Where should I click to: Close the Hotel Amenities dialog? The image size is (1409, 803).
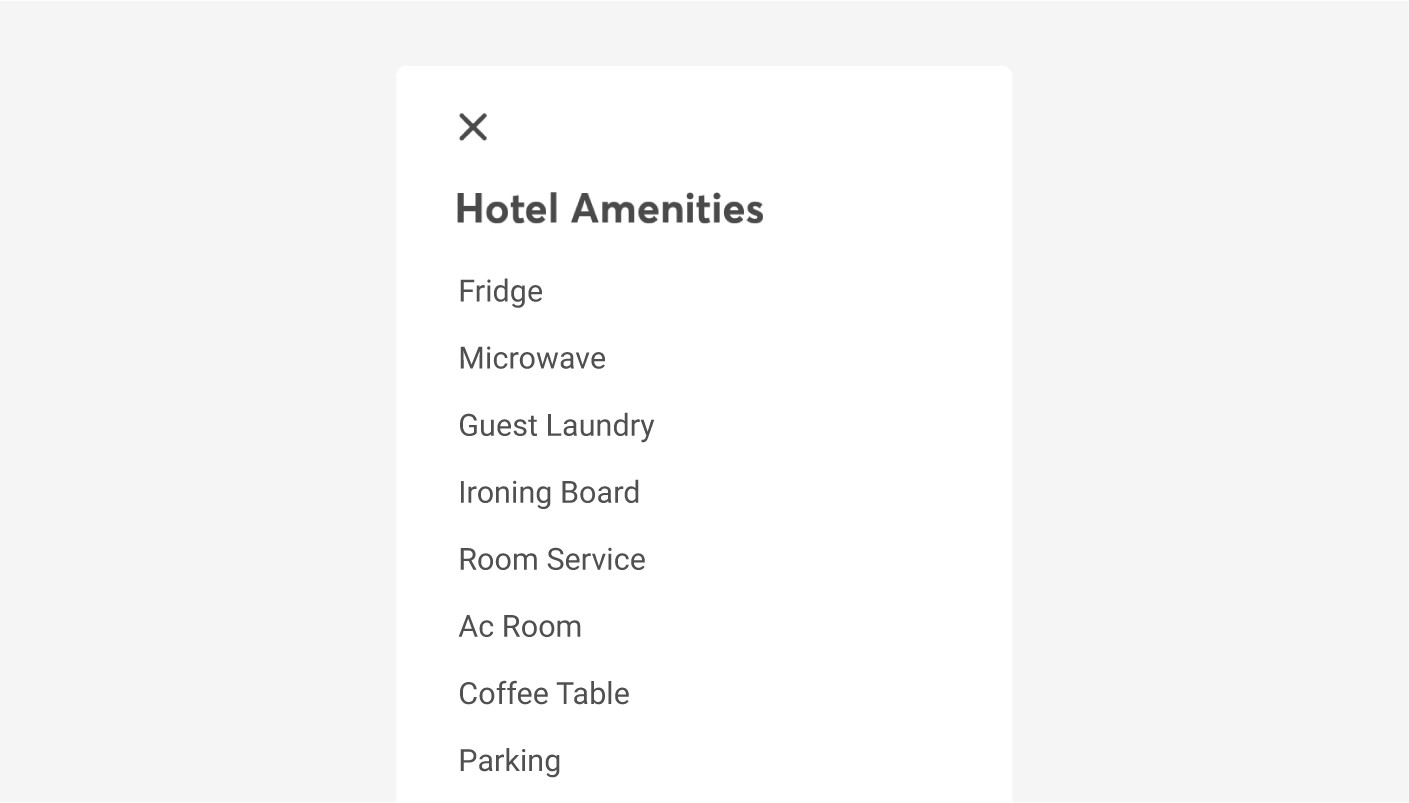473,127
